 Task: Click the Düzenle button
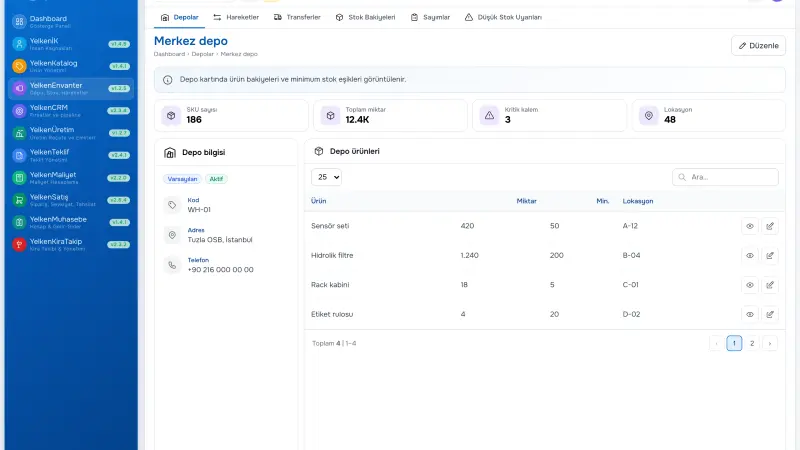click(x=758, y=45)
